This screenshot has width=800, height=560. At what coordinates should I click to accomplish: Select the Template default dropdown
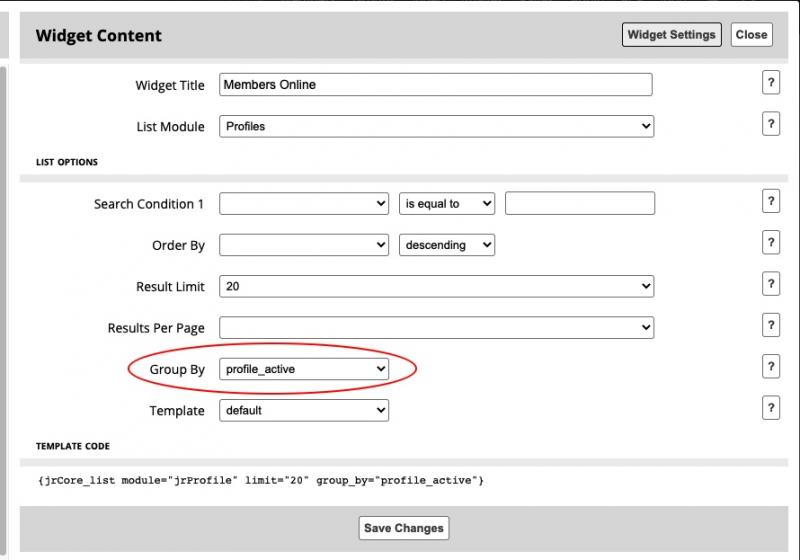pos(304,411)
